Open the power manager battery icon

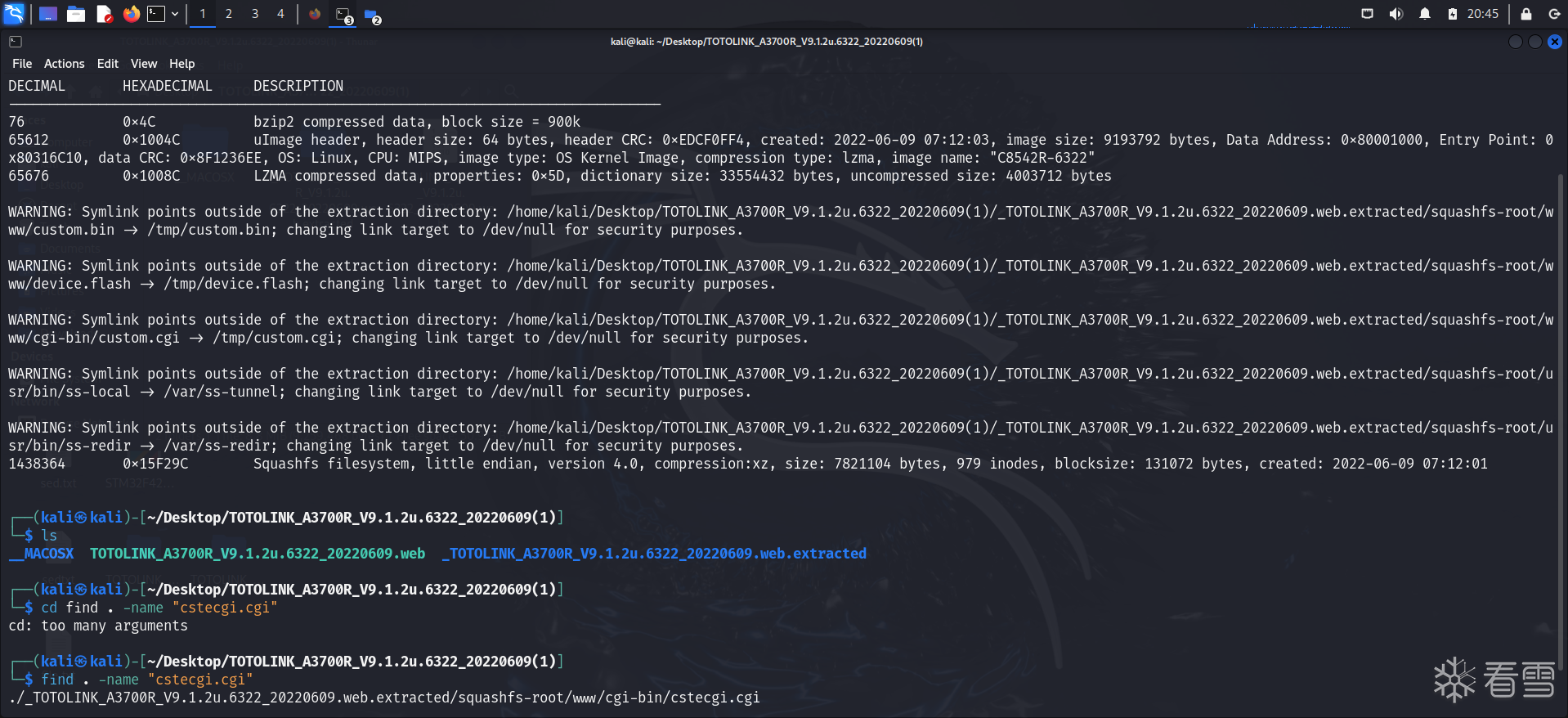(1452, 14)
